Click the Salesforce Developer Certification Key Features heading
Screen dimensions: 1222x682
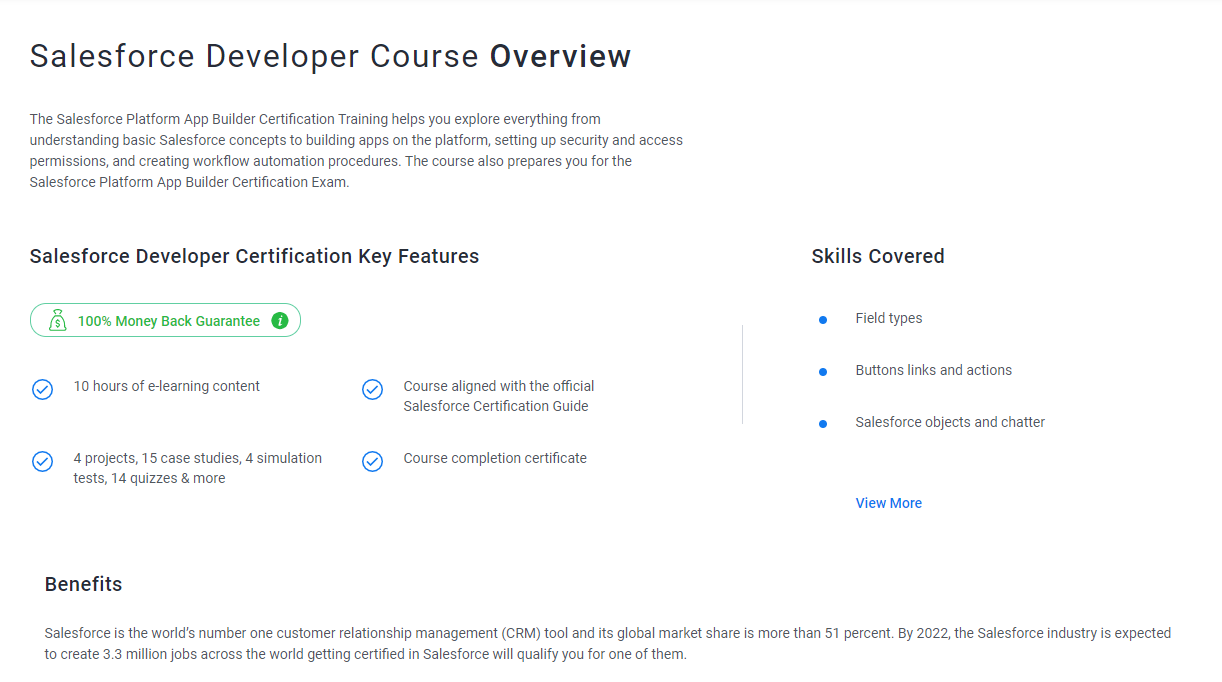[x=254, y=256]
